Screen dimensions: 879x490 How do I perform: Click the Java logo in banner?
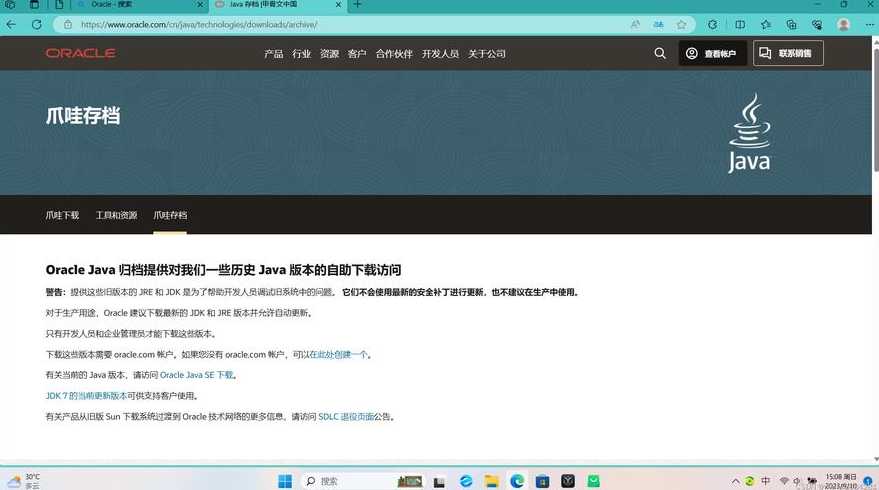(x=750, y=133)
